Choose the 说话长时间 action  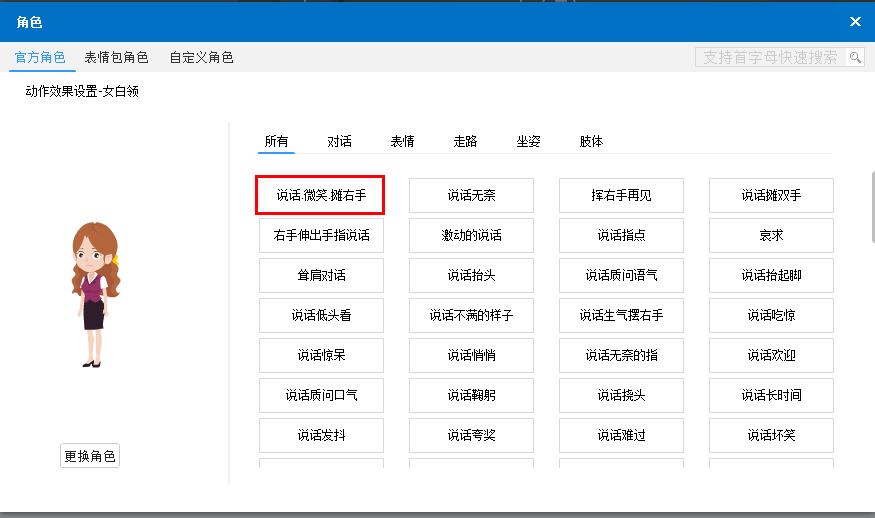pos(771,395)
